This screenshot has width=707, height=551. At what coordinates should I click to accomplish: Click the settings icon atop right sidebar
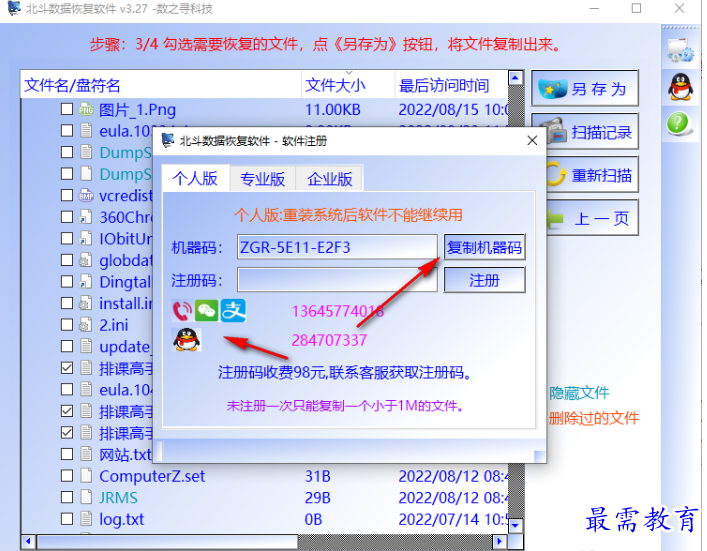[x=680, y=50]
